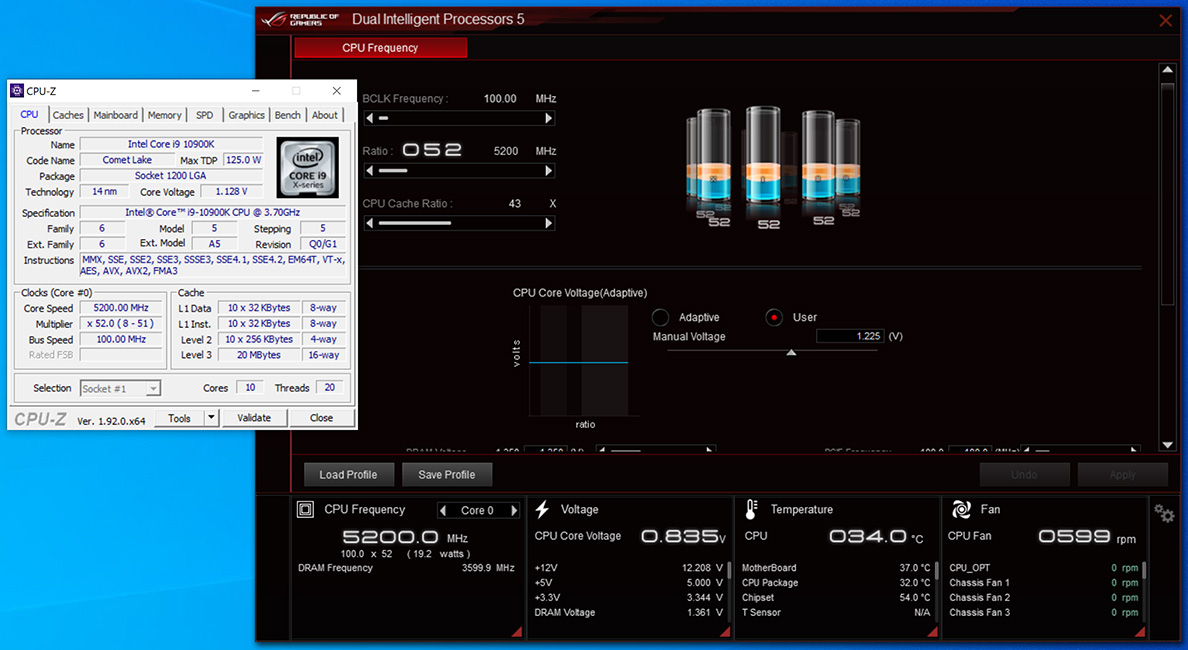Select the Adaptive voltage mode radio button

coord(661,317)
